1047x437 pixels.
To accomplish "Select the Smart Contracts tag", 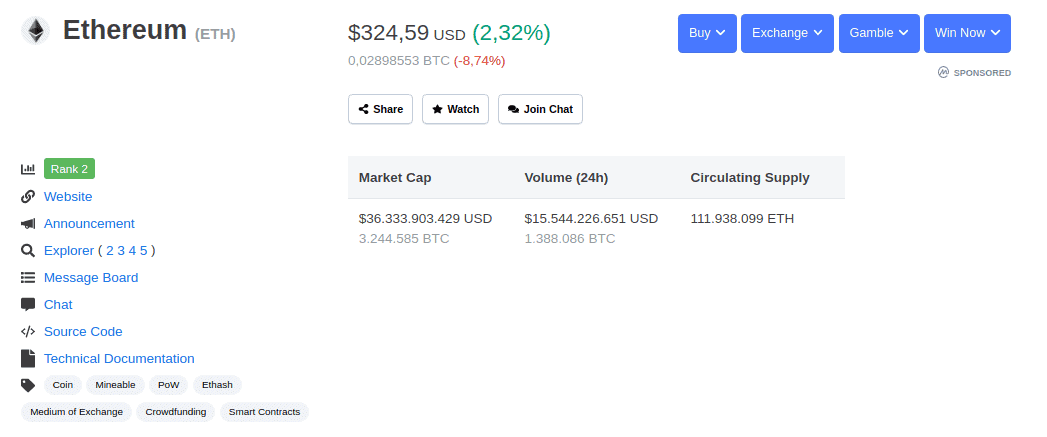I will (x=264, y=412).
